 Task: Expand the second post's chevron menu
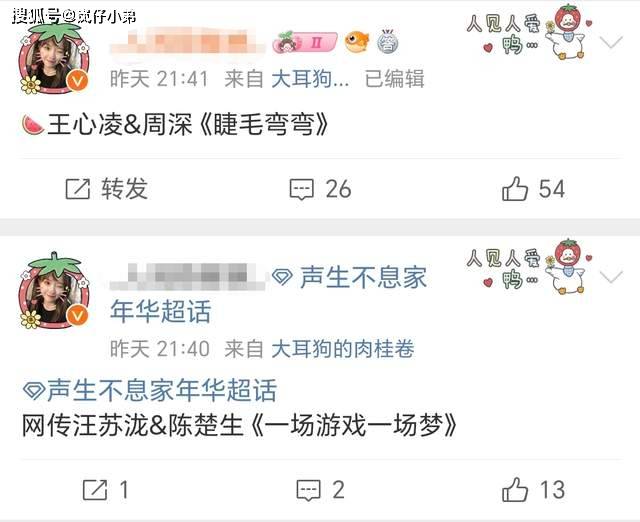611,277
